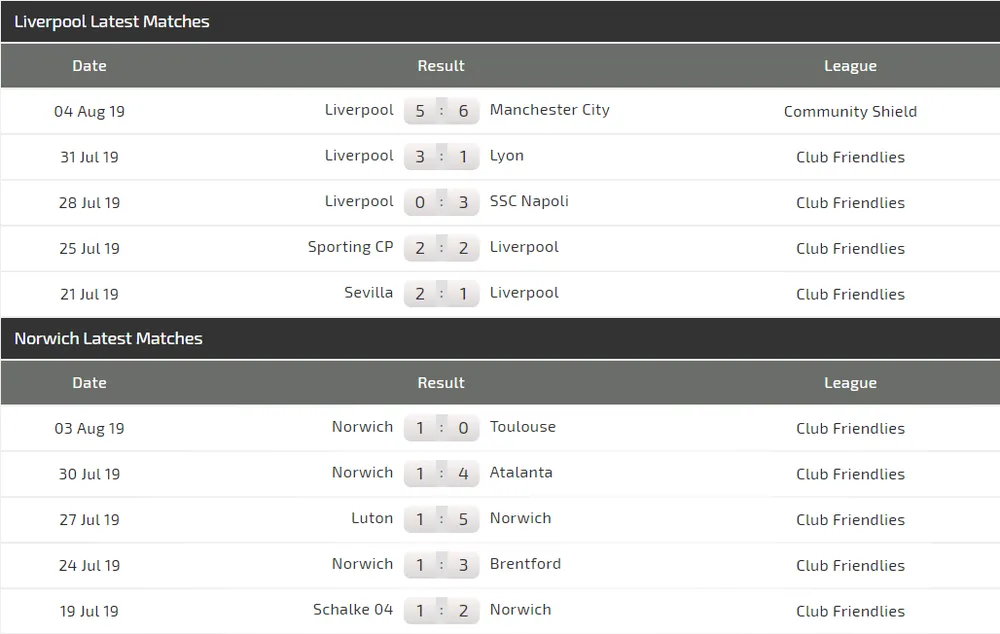This screenshot has height=634, width=1000.
Task: Open Schalke 04 team link
Action: pyautogui.click(x=353, y=610)
